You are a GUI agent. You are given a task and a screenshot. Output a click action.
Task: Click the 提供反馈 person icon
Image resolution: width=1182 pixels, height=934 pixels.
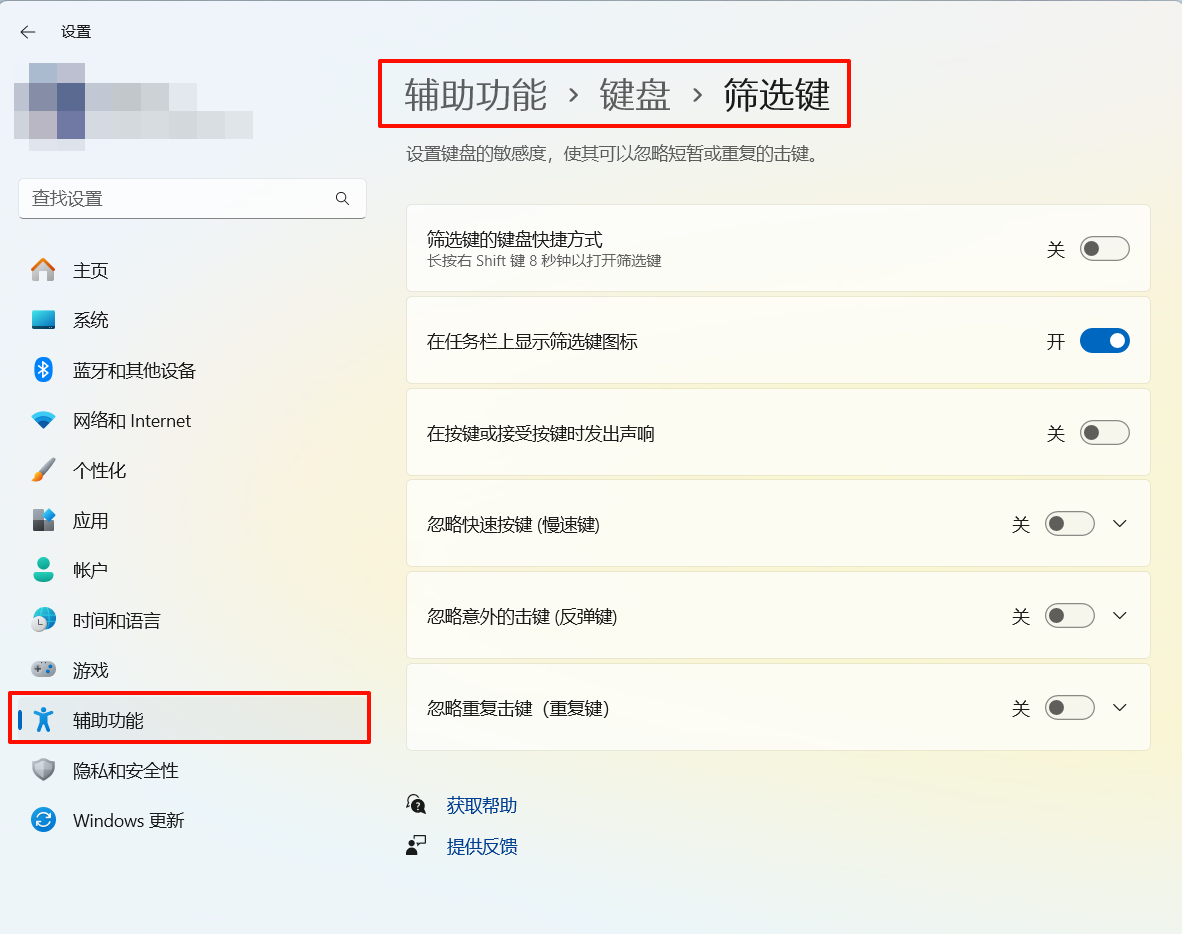(416, 846)
